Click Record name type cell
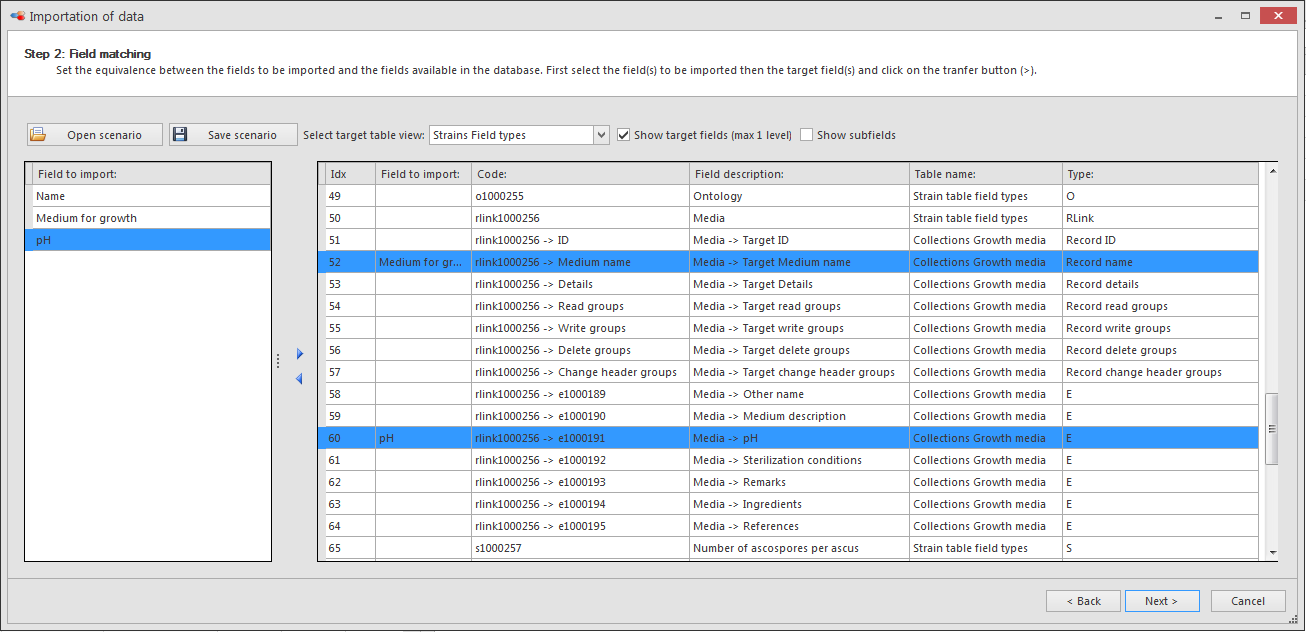The image size is (1306, 632). point(1160,262)
